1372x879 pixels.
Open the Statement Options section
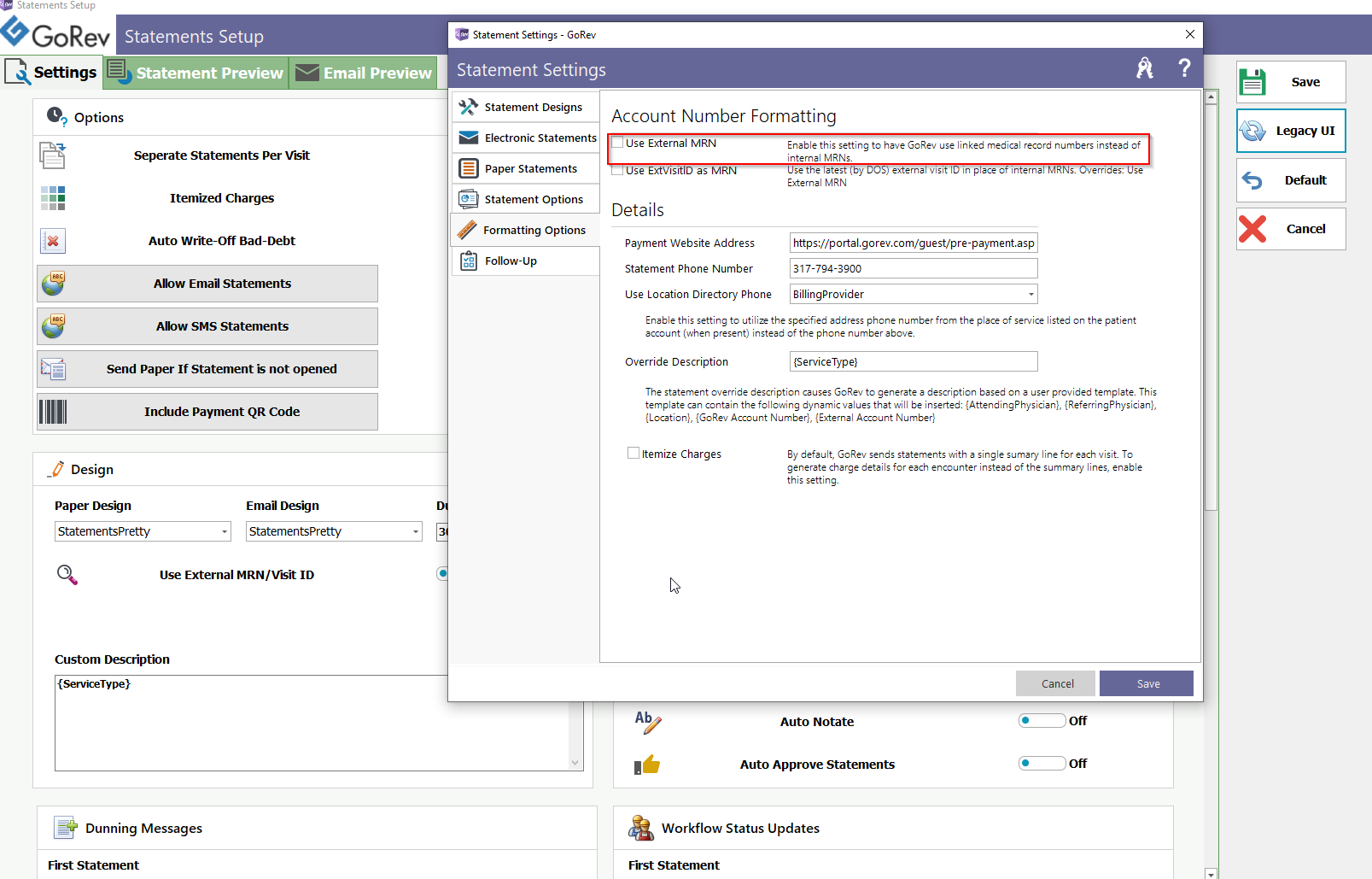tap(525, 199)
